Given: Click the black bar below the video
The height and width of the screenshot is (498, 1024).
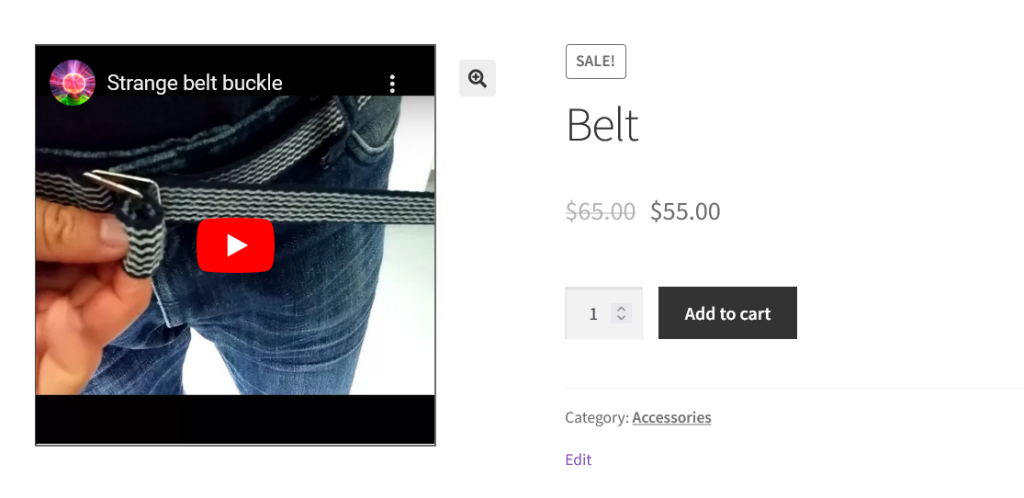Looking at the screenshot, I should pos(235,418).
